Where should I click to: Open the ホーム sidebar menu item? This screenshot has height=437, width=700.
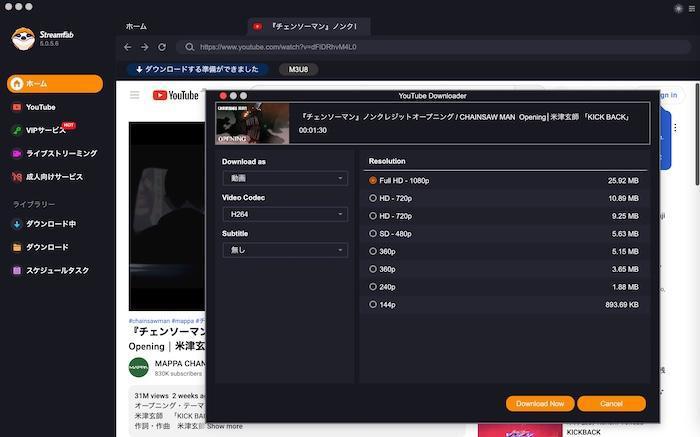point(55,83)
